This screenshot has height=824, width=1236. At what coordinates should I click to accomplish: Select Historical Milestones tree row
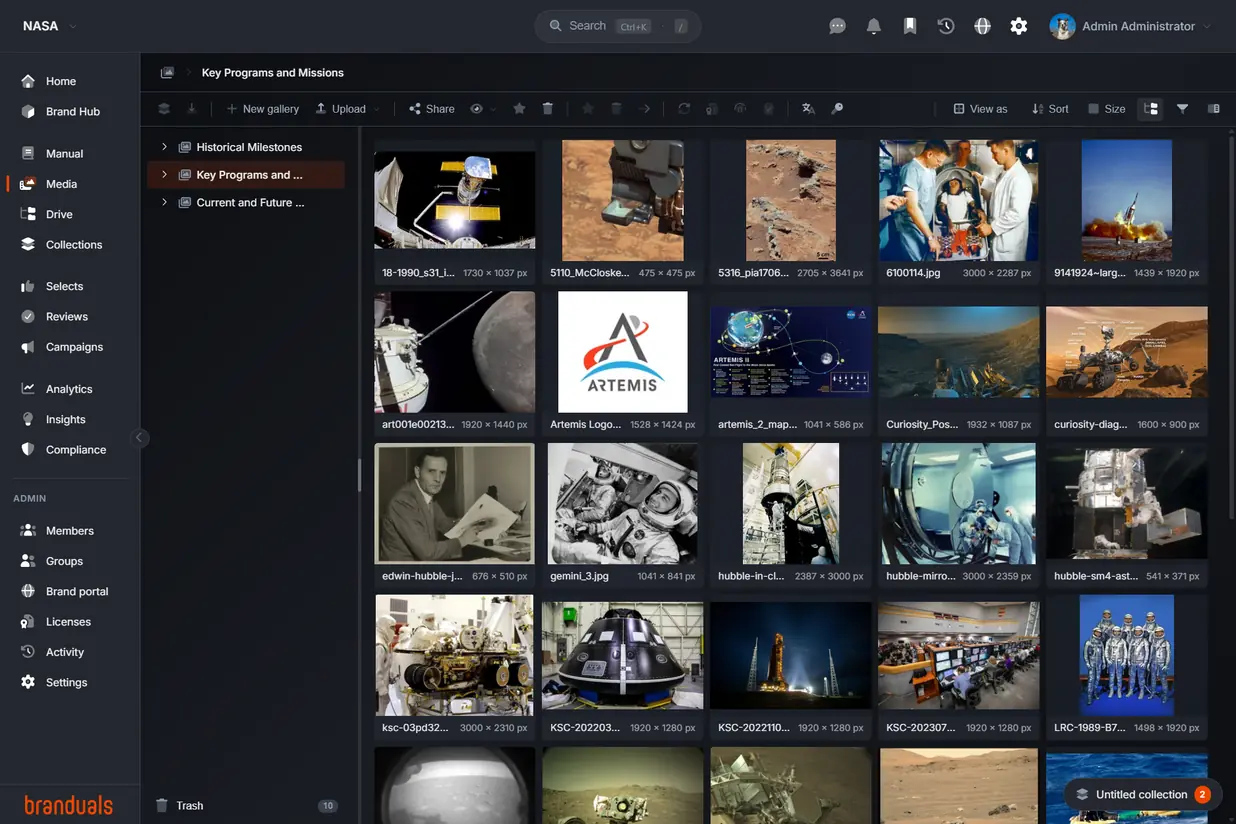click(246, 147)
